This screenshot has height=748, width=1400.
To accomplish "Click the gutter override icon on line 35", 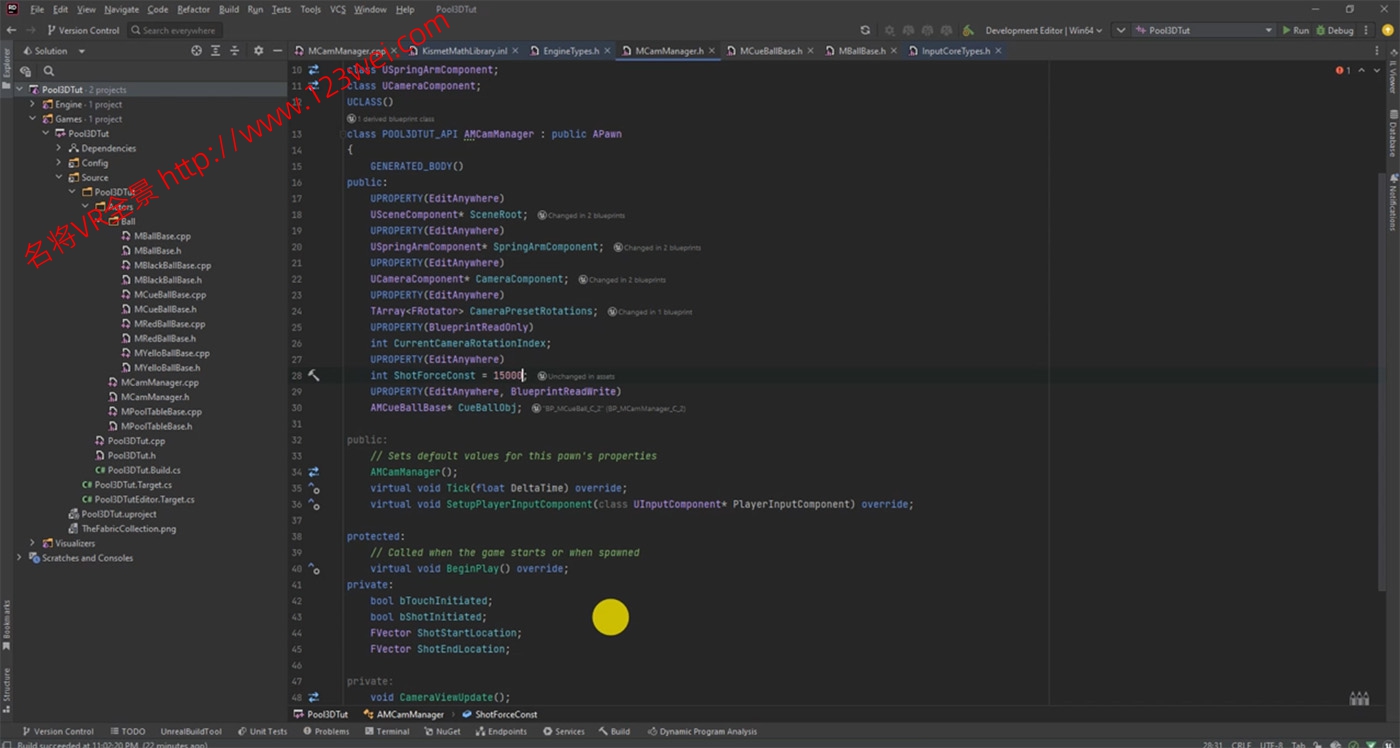I will [x=313, y=489].
